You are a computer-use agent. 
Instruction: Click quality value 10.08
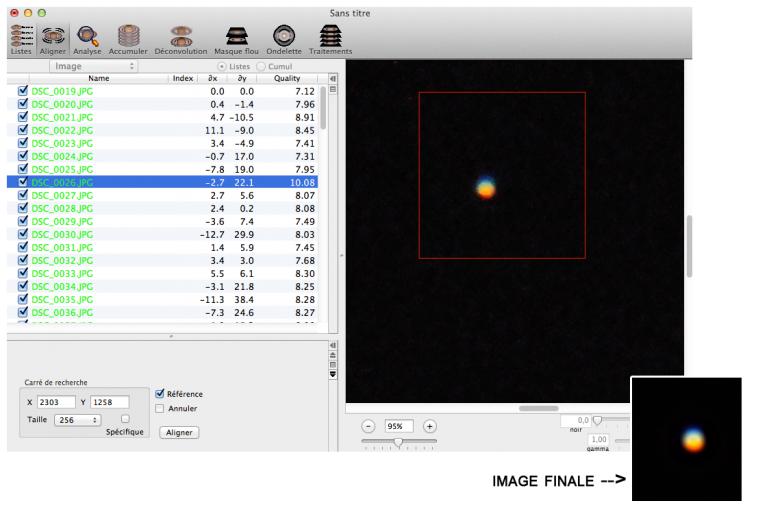tap(302, 183)
